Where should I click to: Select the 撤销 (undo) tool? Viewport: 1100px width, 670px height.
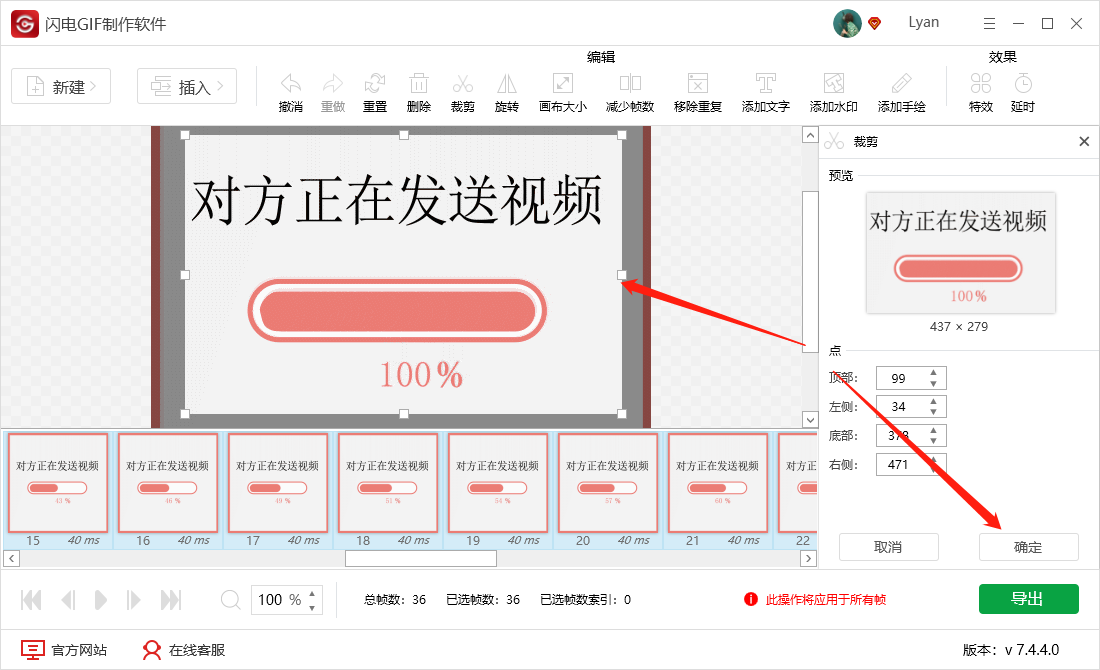pyautogui.click(x=290, y=90)
